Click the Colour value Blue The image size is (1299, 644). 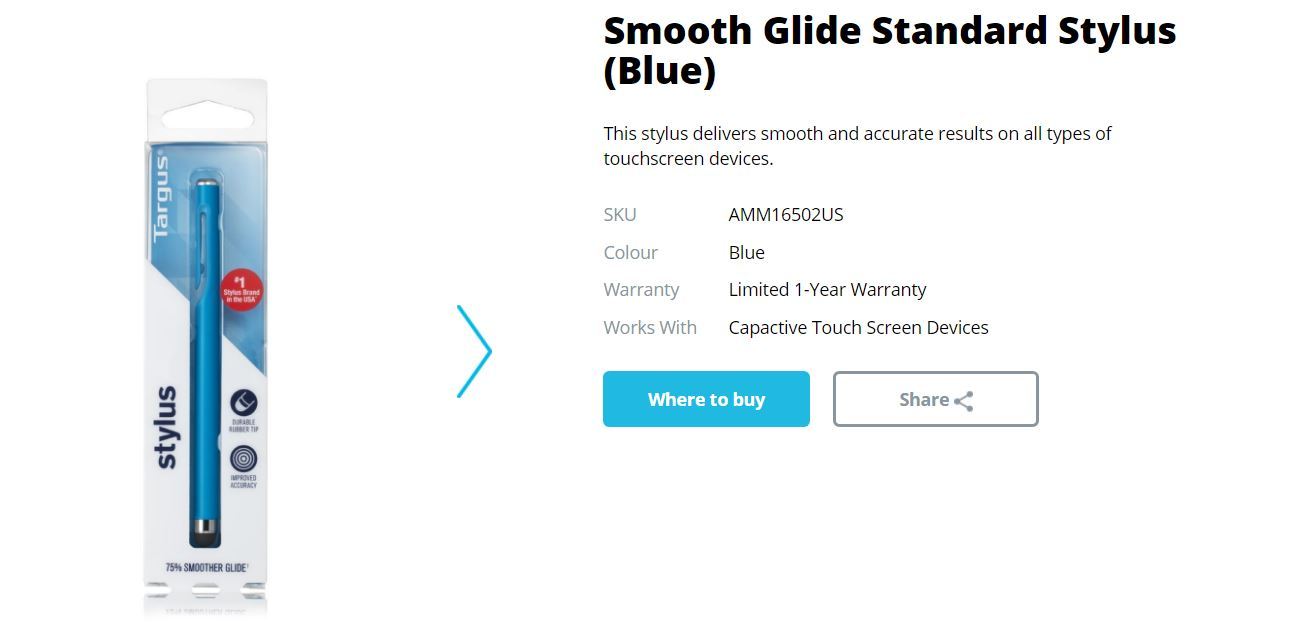coord(746,253)
